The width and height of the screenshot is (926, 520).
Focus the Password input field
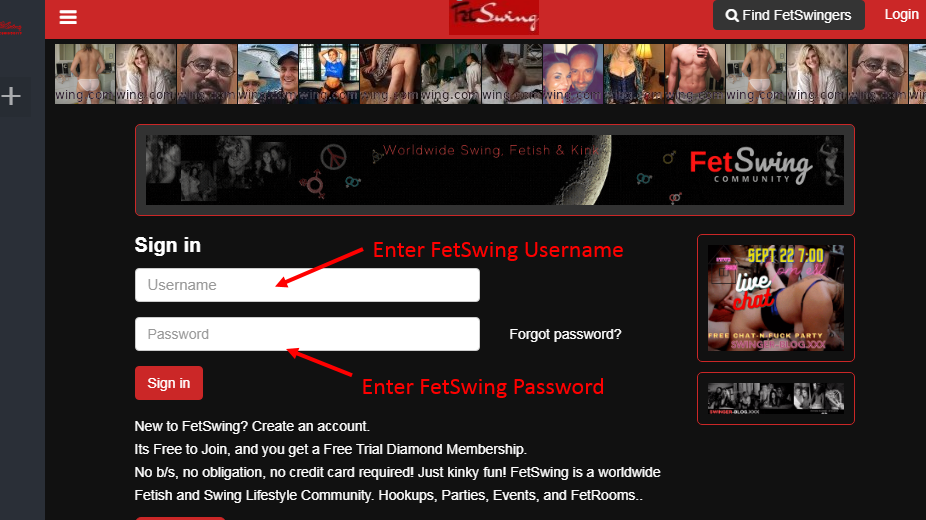(307, 334)
